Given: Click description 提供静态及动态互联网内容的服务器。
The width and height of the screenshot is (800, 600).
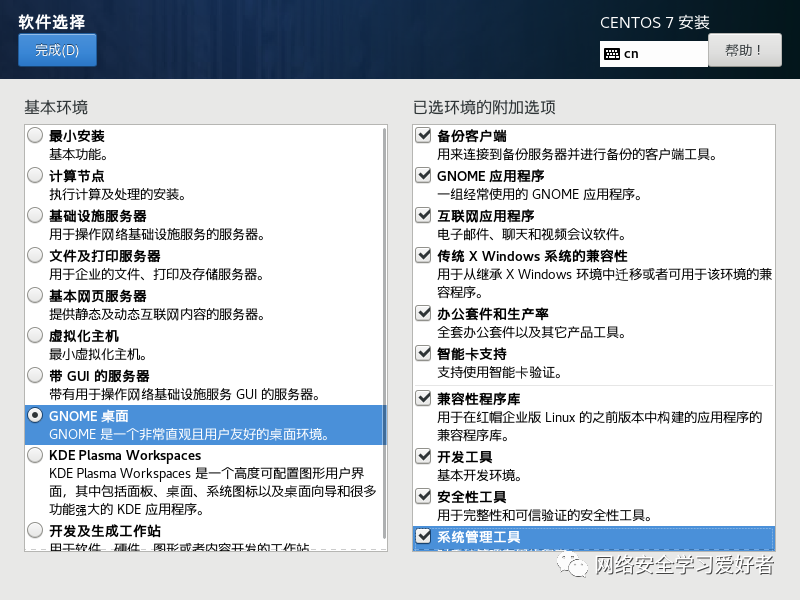Looking at the screenshot, I should [157, 314].
